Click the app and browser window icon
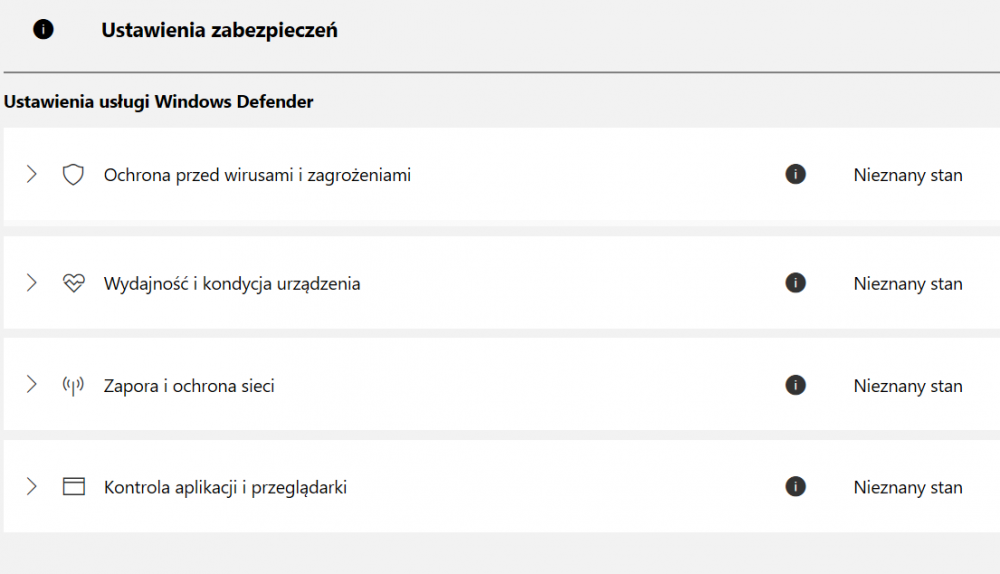 pos(73,487)
